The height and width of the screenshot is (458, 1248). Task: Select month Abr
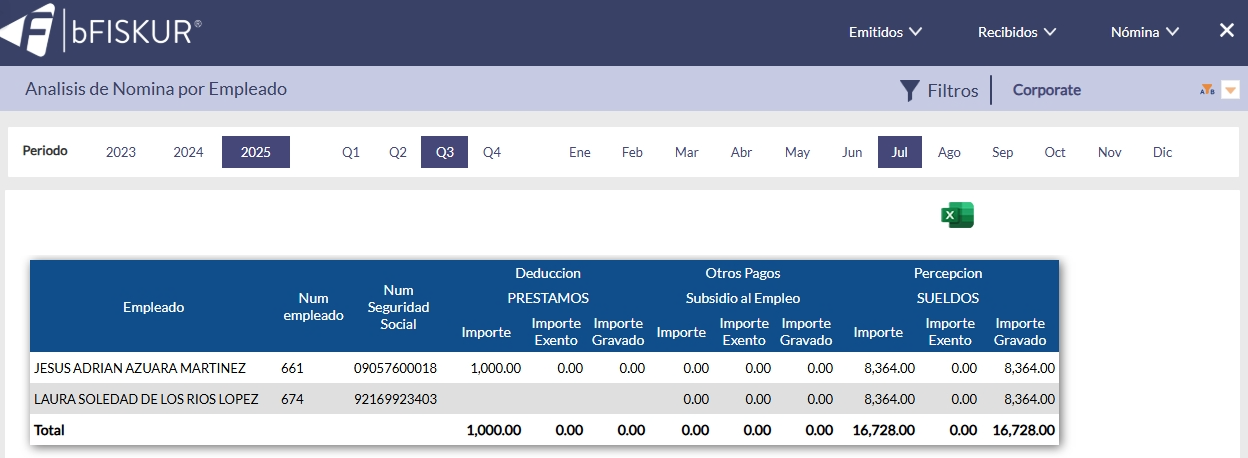[x=741, y=152]
